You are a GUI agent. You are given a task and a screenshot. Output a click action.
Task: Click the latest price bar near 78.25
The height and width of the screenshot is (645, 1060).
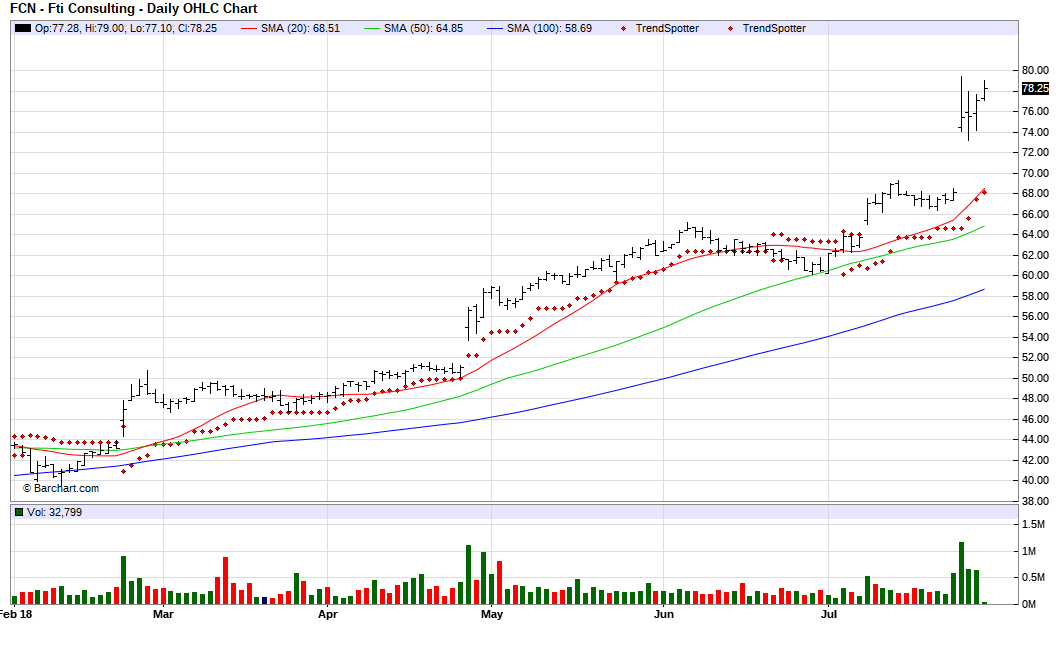pos(985,90)
